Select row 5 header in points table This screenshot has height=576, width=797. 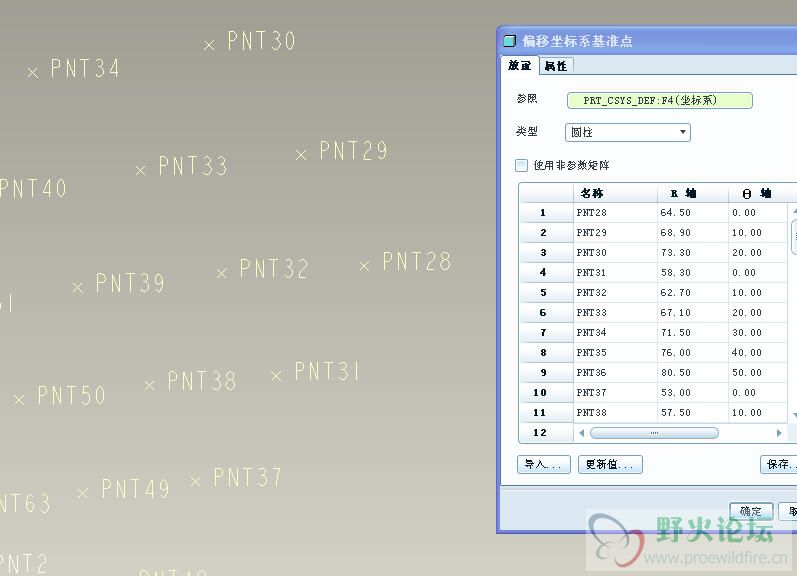[x=546, y=292]
